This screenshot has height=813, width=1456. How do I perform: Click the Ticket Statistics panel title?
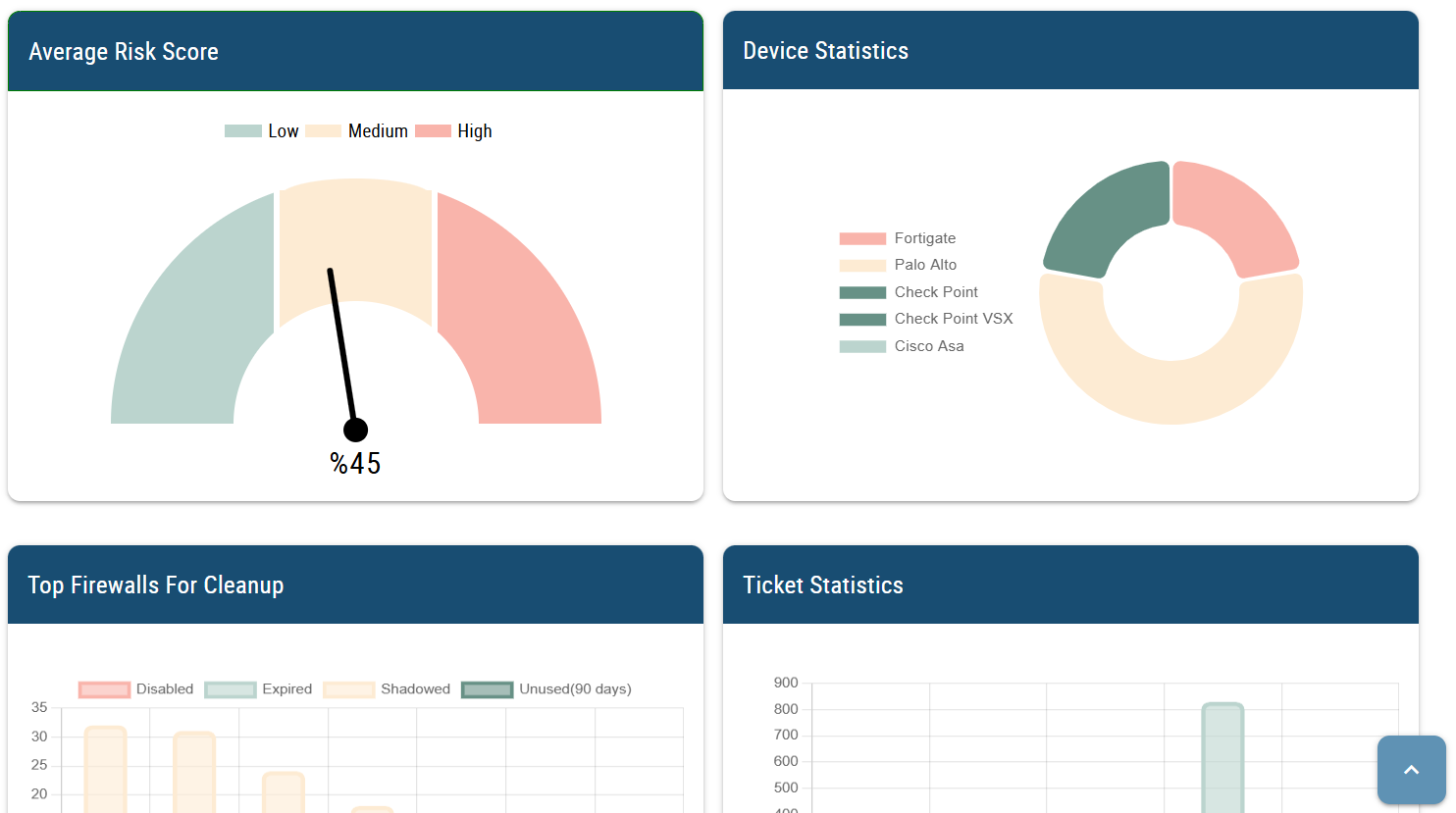pyautogui.click(x=824, y=584)
